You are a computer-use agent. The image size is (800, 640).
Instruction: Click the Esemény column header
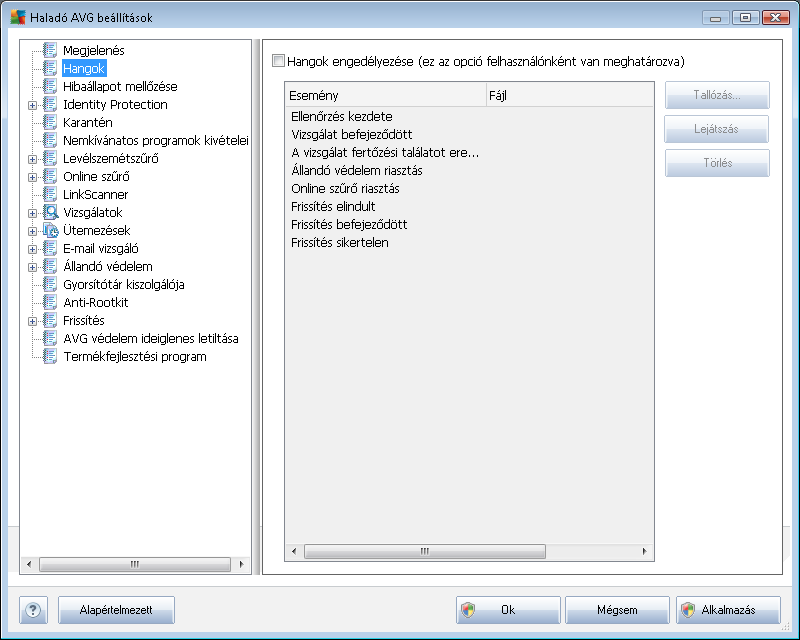point(386,95)
